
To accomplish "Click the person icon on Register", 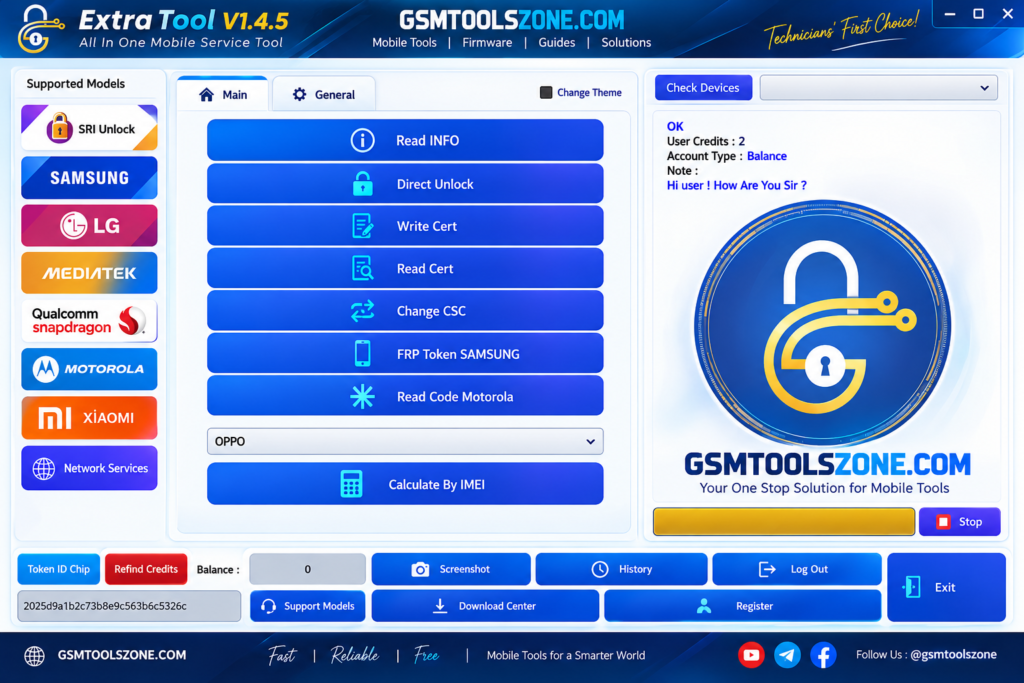I will tap(704, 606).
